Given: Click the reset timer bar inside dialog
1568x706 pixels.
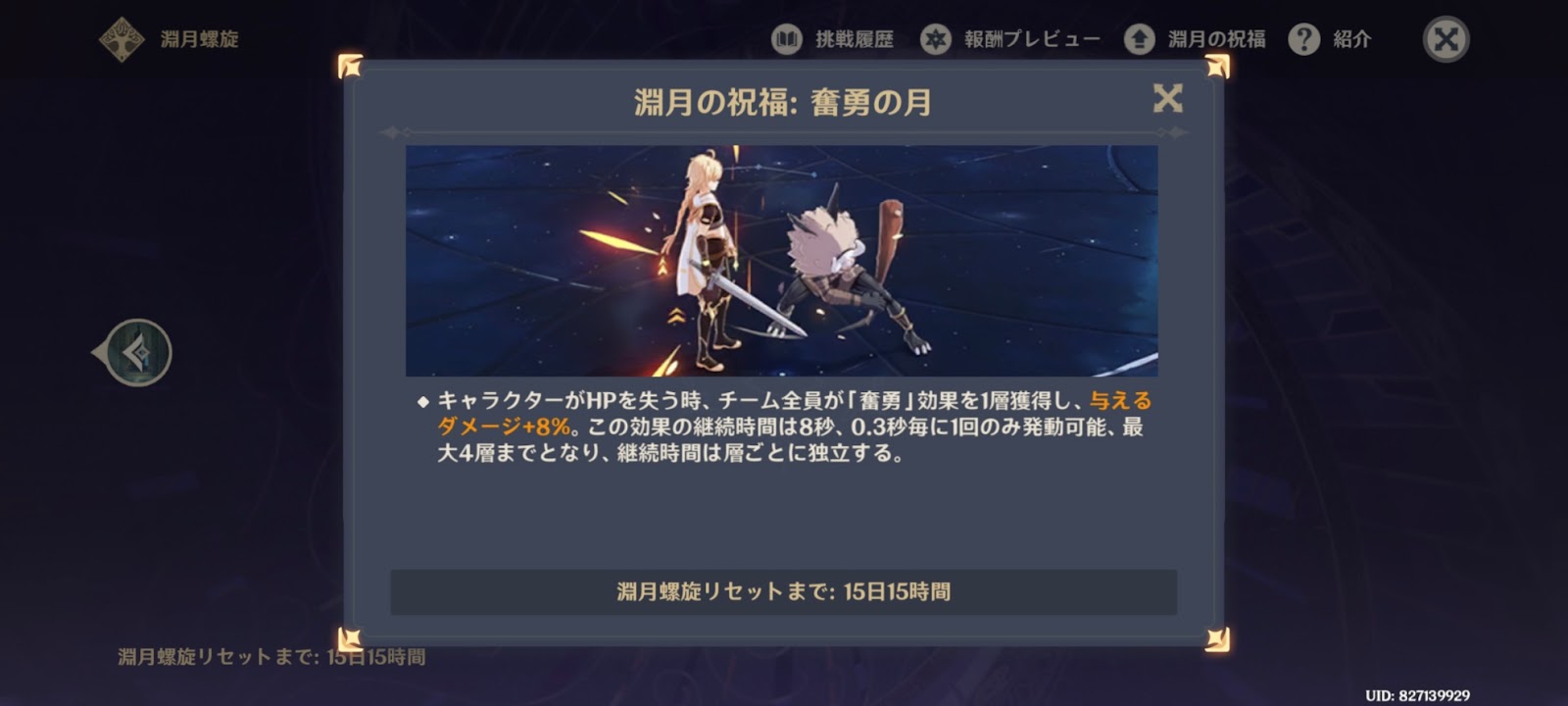Looking at the screenshot, I should (x=783, y=592).
